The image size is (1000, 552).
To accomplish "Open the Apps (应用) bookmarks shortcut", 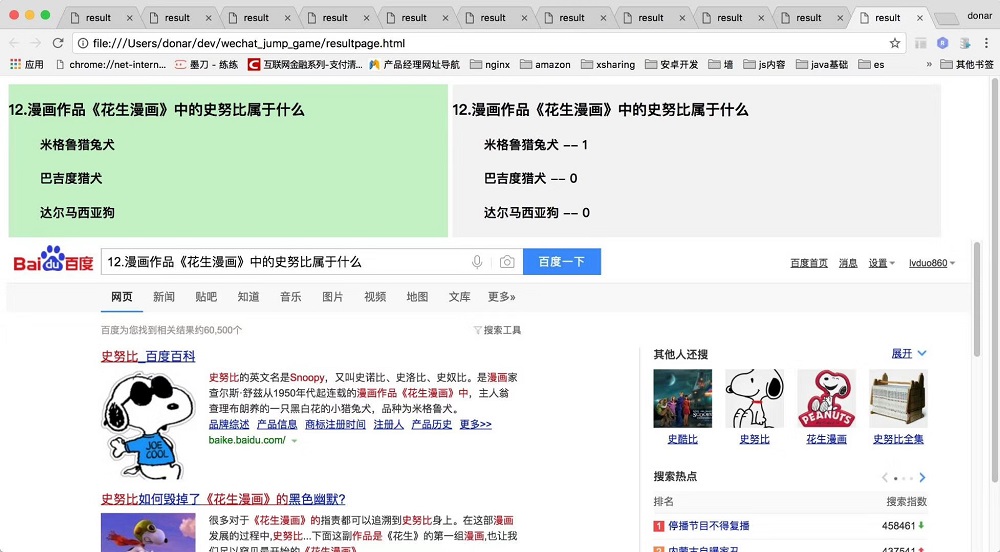I will (26, 64).
